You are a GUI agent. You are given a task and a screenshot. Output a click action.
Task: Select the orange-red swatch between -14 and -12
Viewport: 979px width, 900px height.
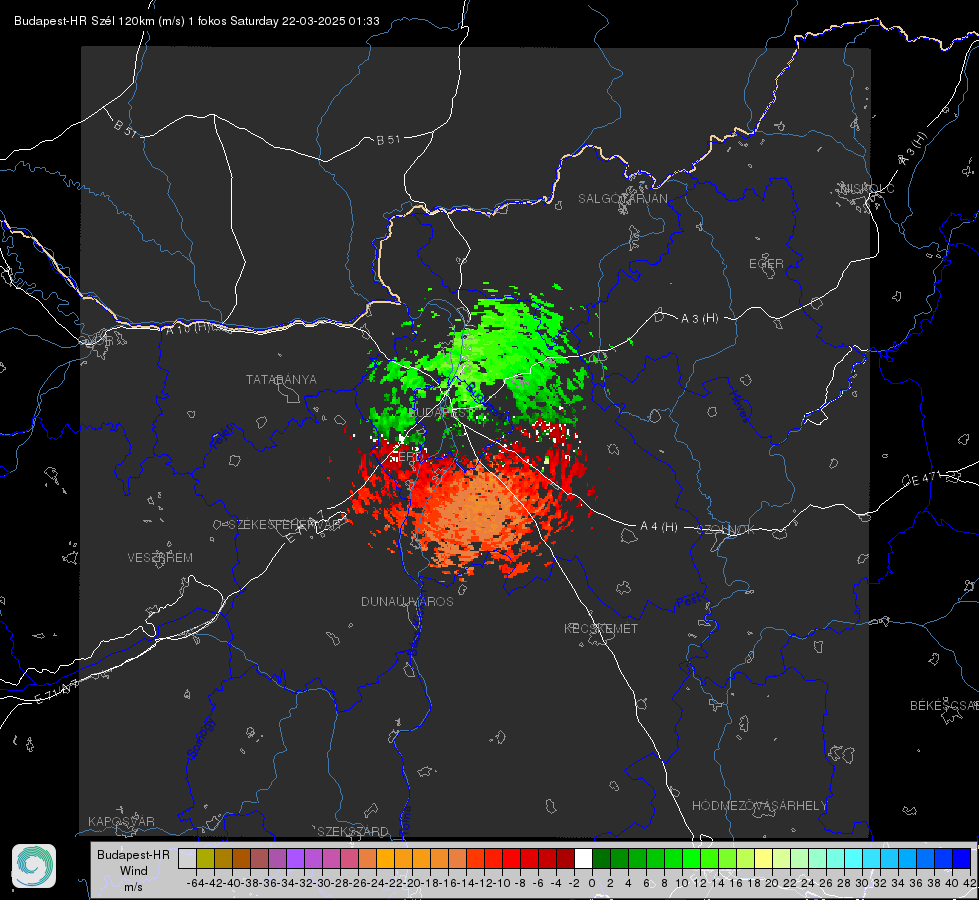pos(475,858)
